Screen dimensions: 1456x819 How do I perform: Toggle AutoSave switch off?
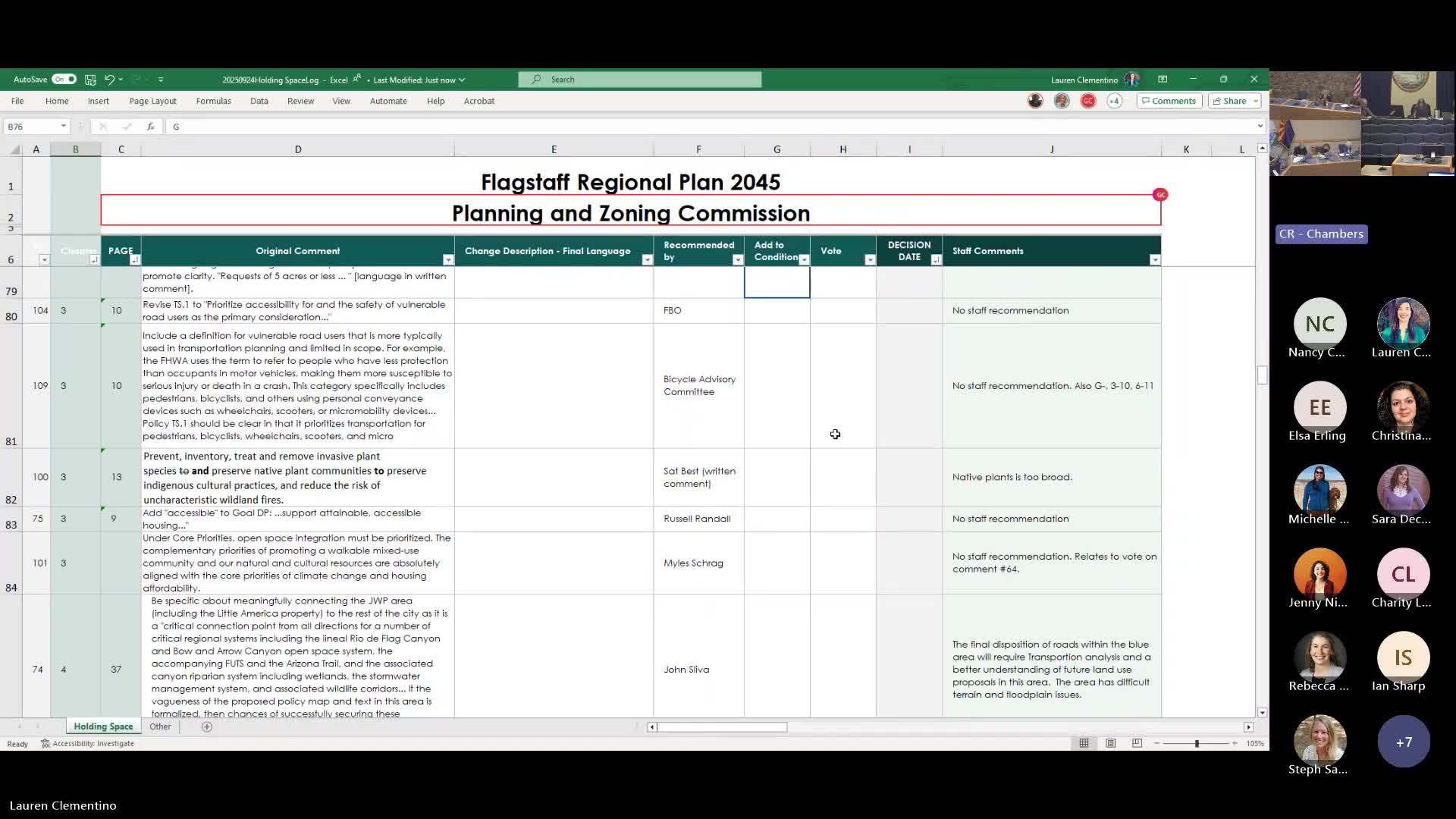(x=64, y=80)
